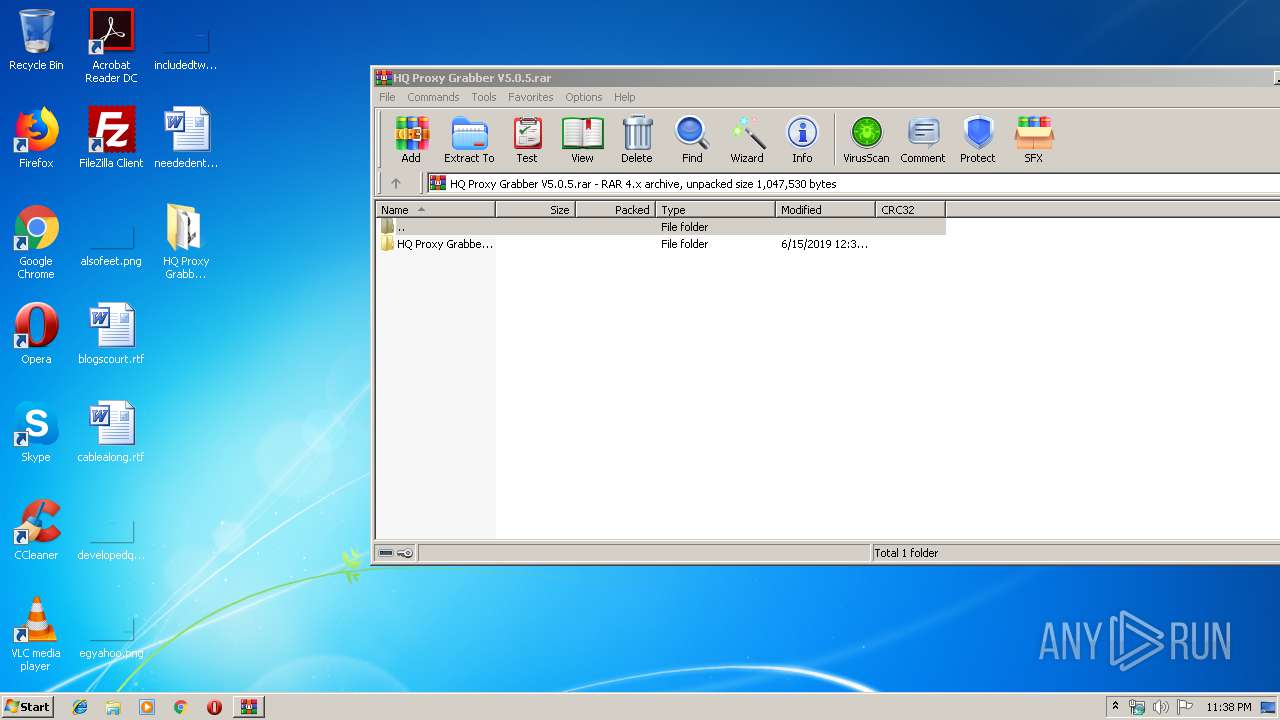Open the Tools menu
Image resolution: width=1280 pixels, height=720 pixels.
(x=484, y=97)
